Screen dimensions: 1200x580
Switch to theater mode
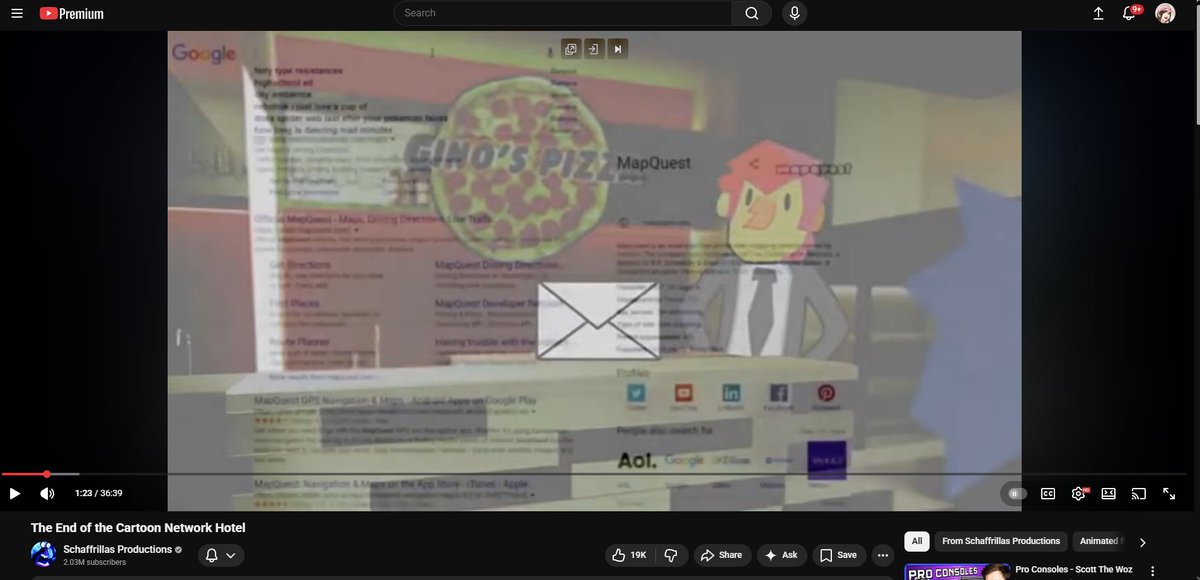1108,493
